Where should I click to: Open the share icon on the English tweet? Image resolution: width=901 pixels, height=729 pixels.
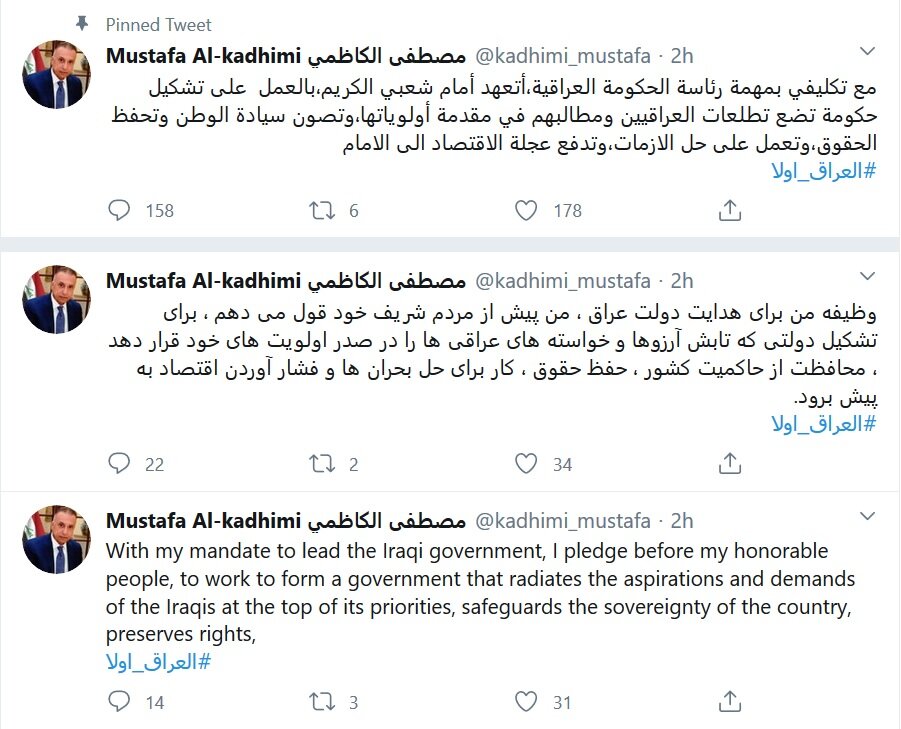pyautogui.click(x=729, y=703)
